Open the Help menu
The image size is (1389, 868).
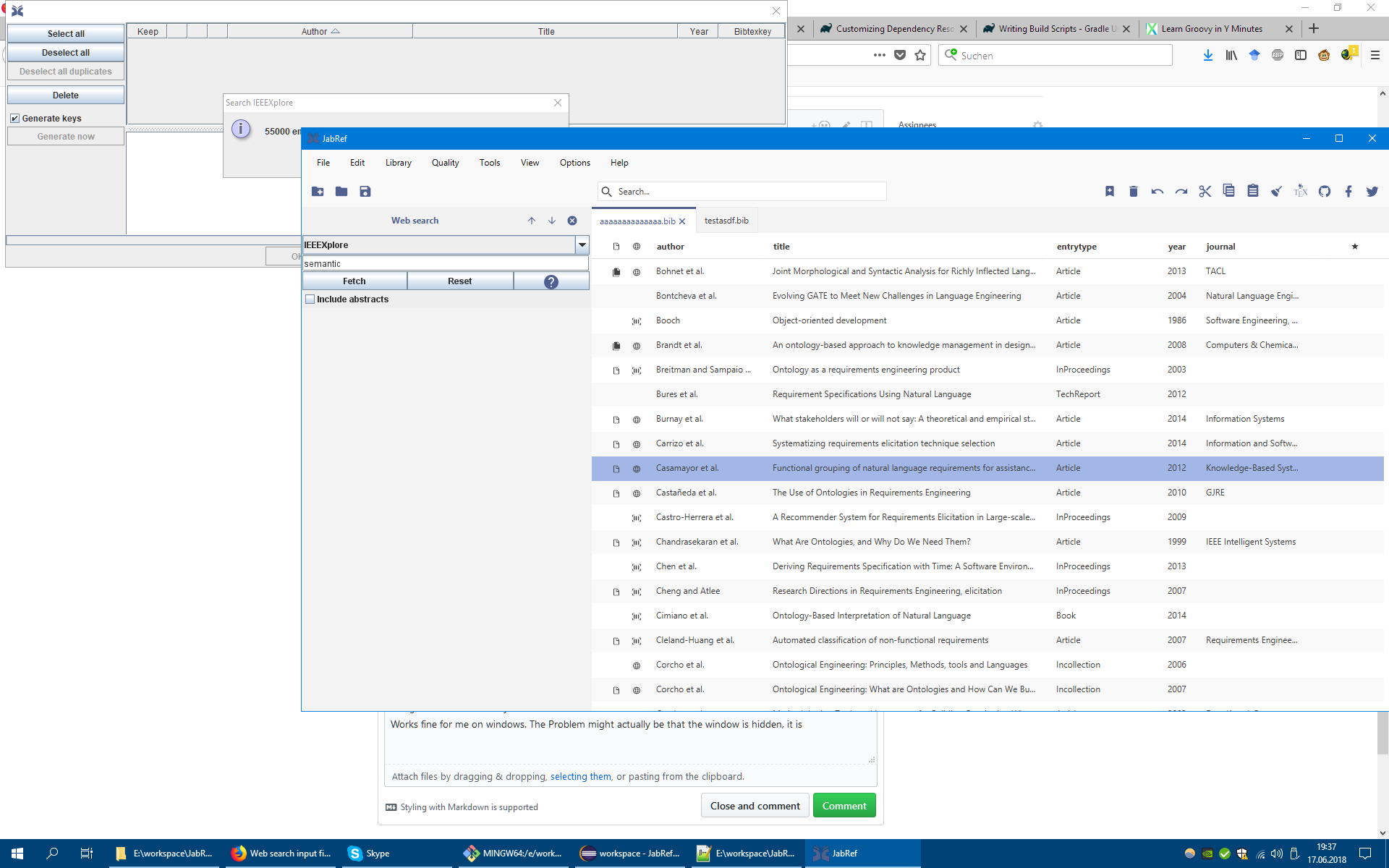619,163
